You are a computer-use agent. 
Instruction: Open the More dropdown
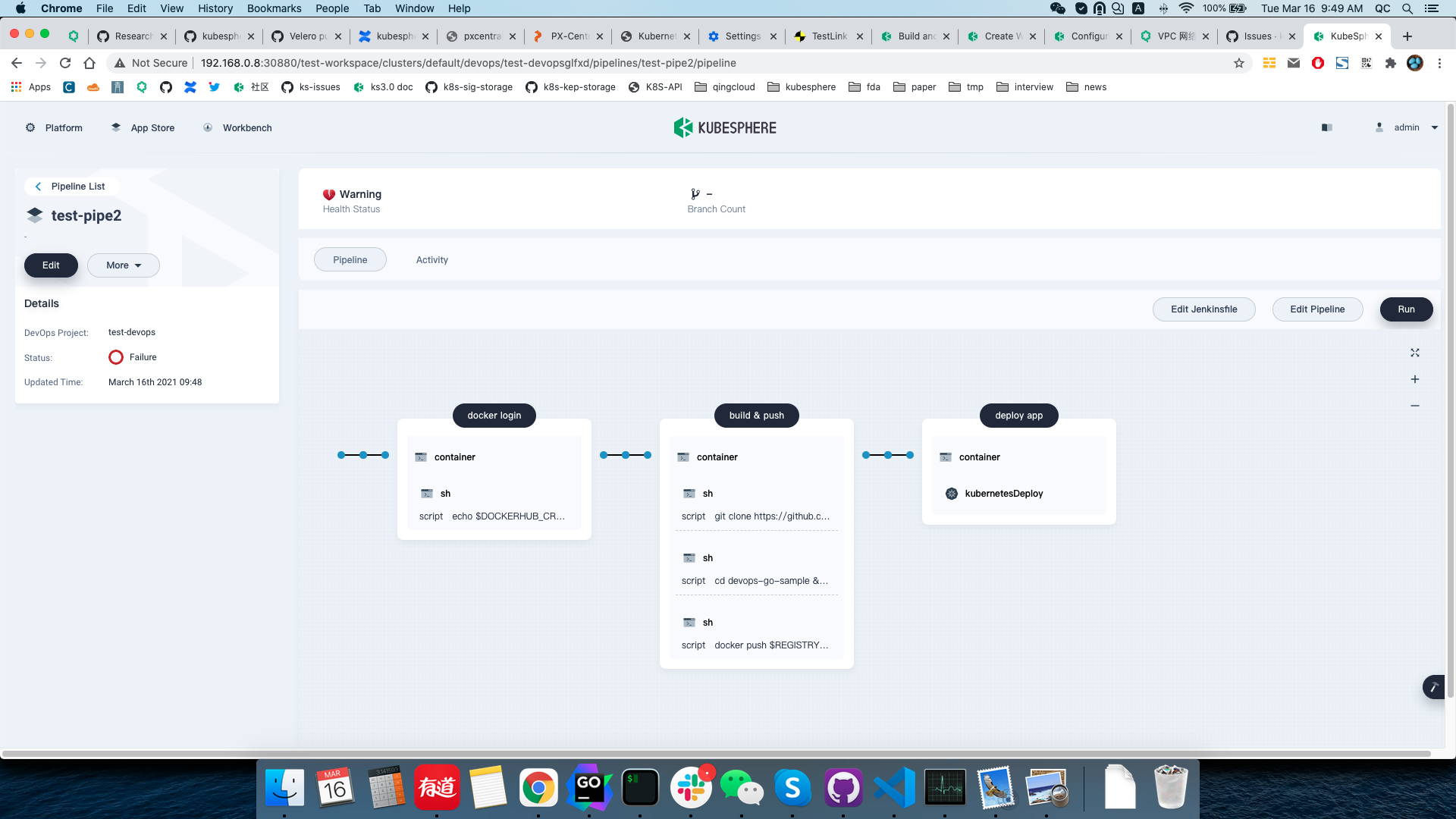[124, 265]
